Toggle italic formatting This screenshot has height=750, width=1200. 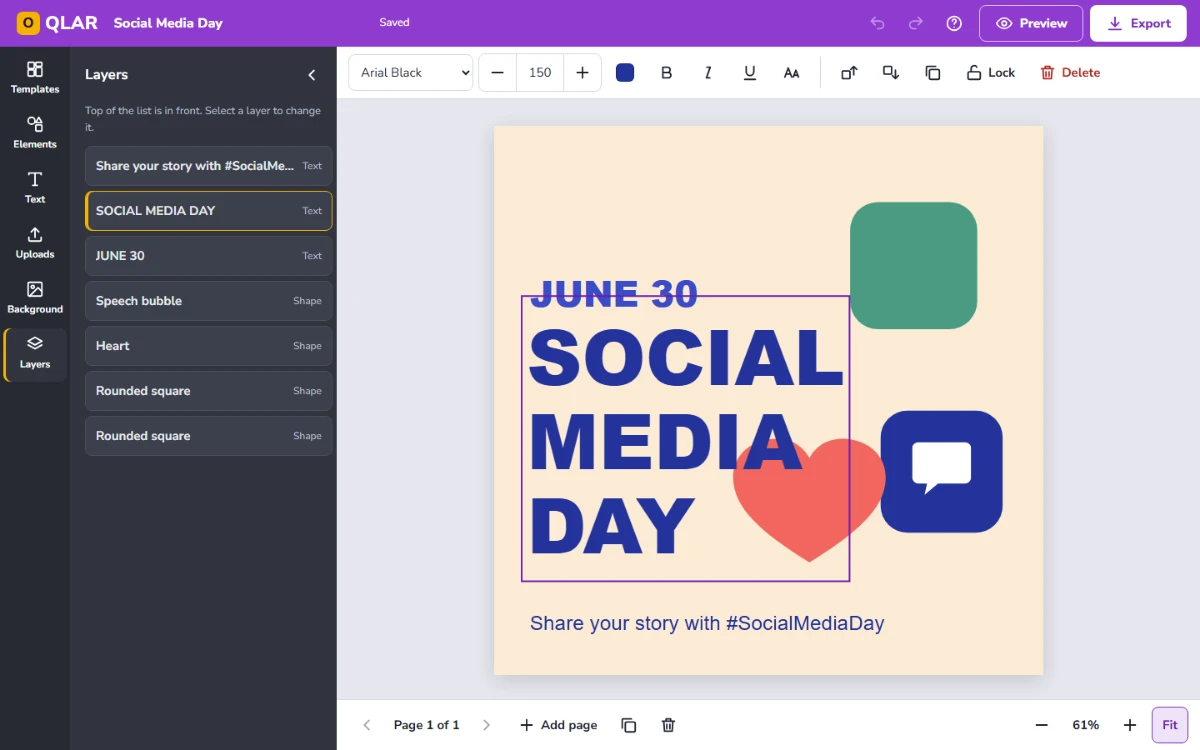pyautogui.click(x=708, y=73)
